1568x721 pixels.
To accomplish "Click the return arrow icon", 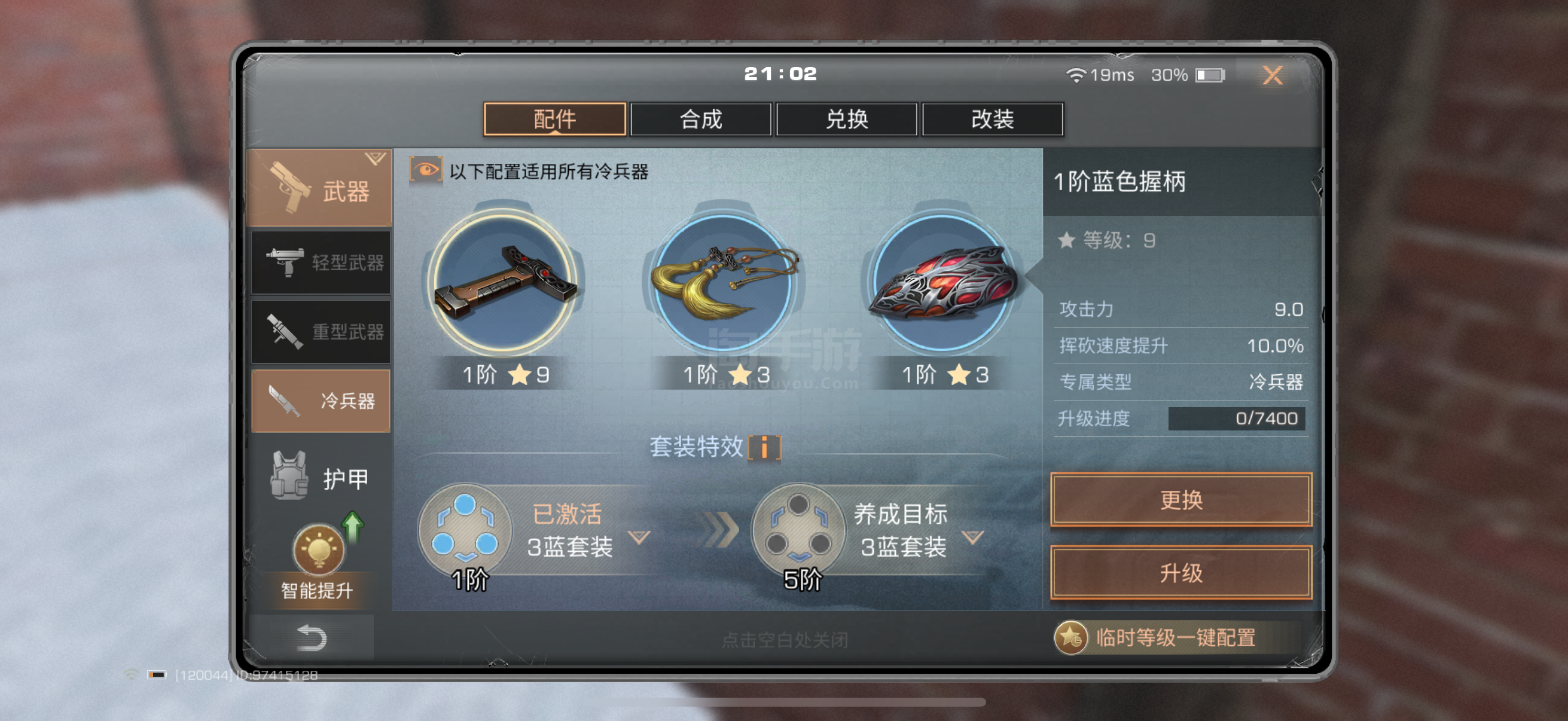I will pyautogui.click(x=312, y=638).
